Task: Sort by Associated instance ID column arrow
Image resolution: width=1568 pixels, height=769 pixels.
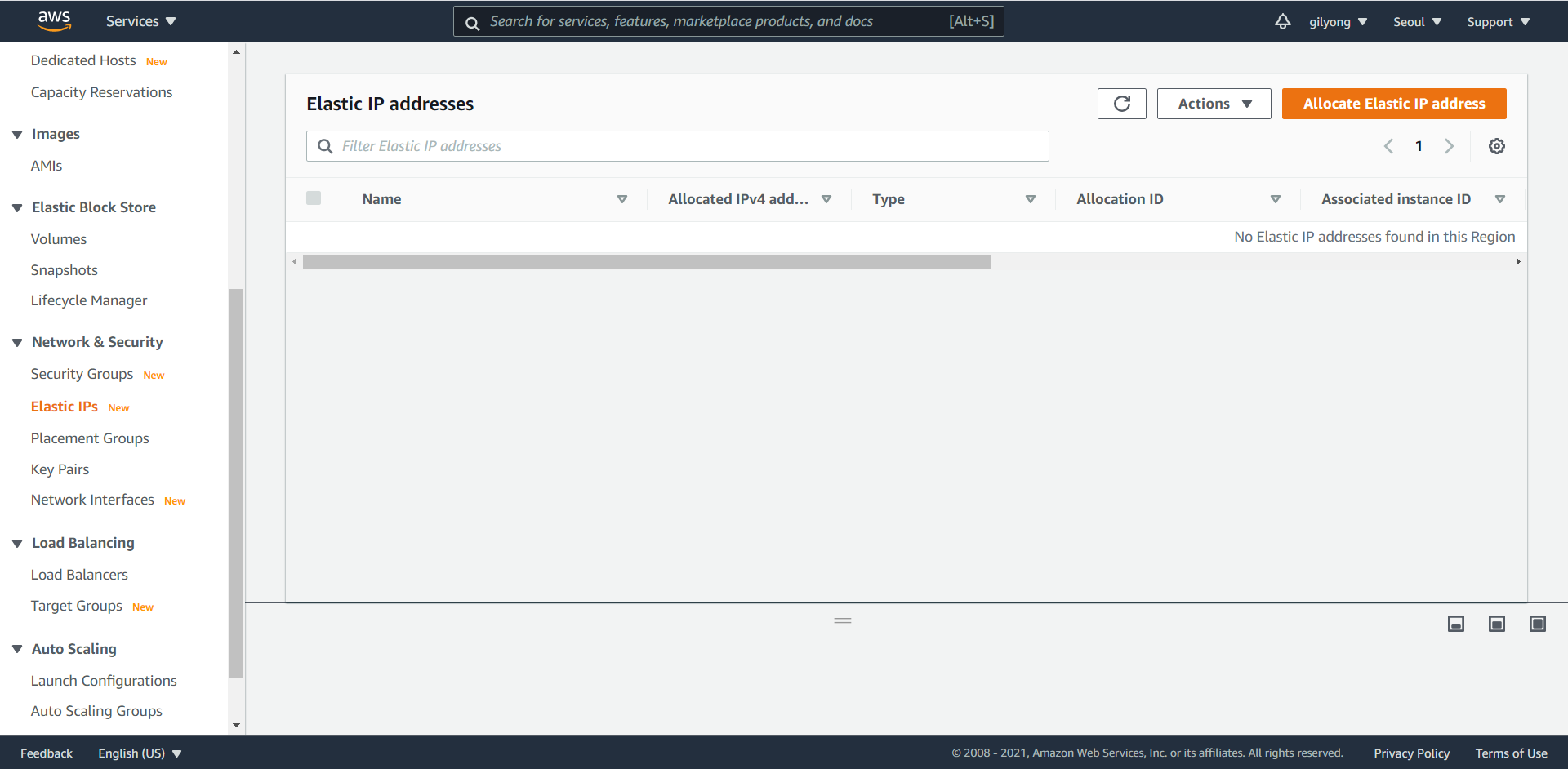Action: 1500,199
